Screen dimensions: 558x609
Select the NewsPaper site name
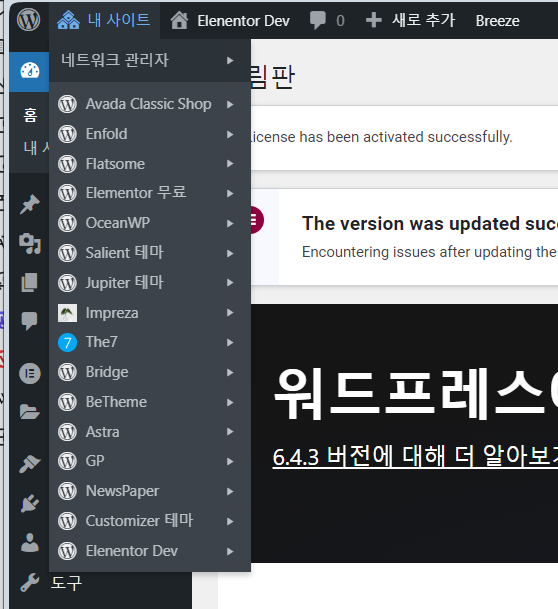tap(122, 491)
